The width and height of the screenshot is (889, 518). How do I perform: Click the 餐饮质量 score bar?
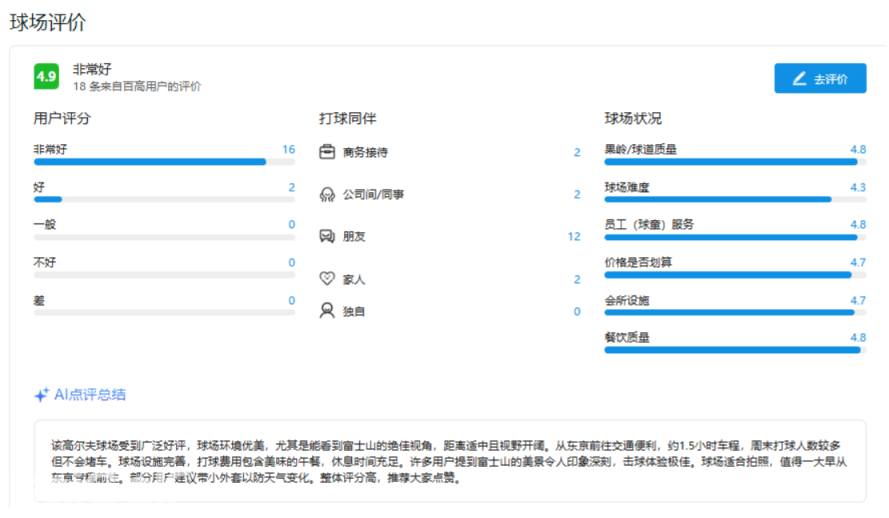[735, 350]
